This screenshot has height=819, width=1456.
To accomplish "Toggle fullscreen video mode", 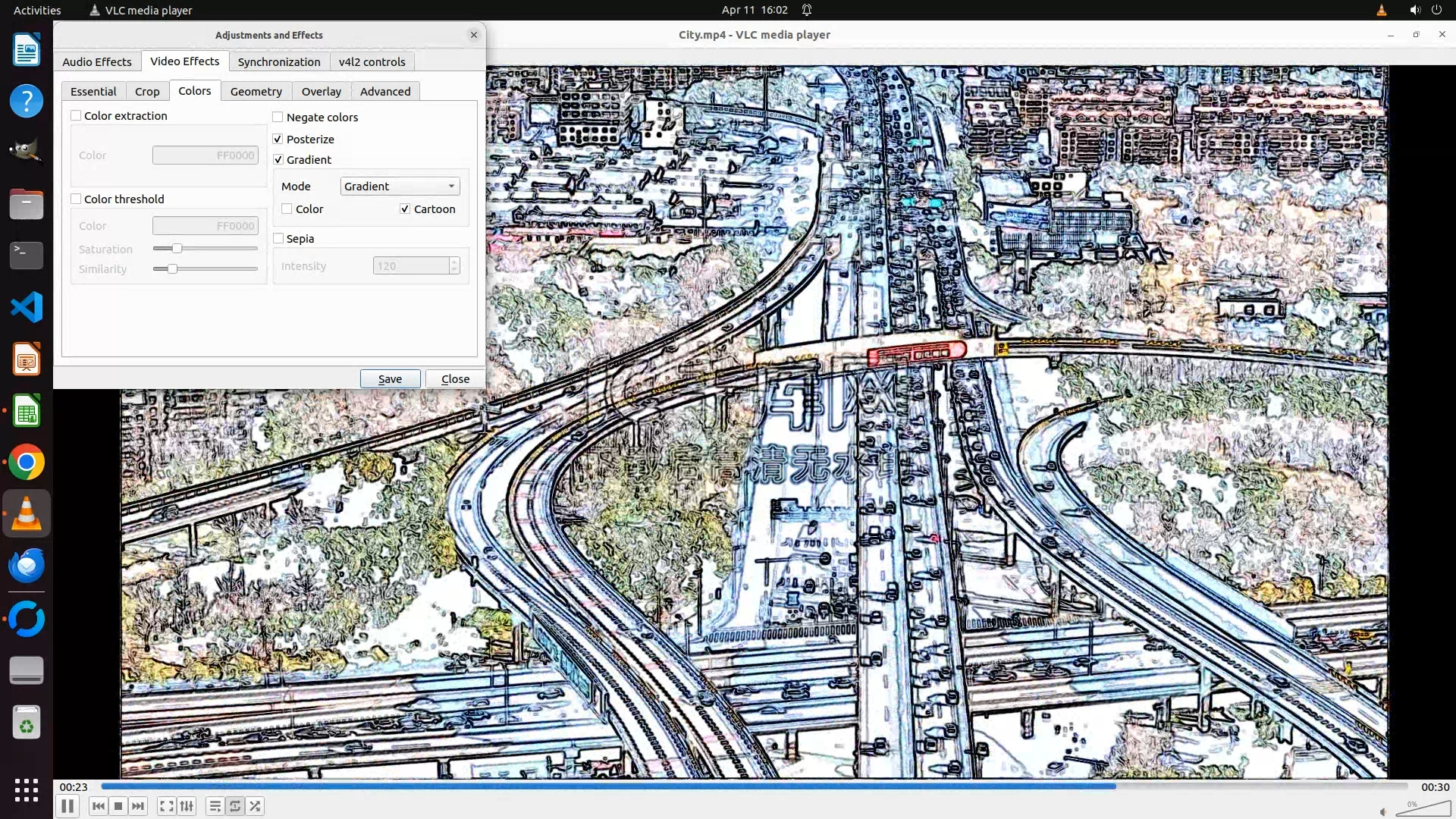I will 166,806.
